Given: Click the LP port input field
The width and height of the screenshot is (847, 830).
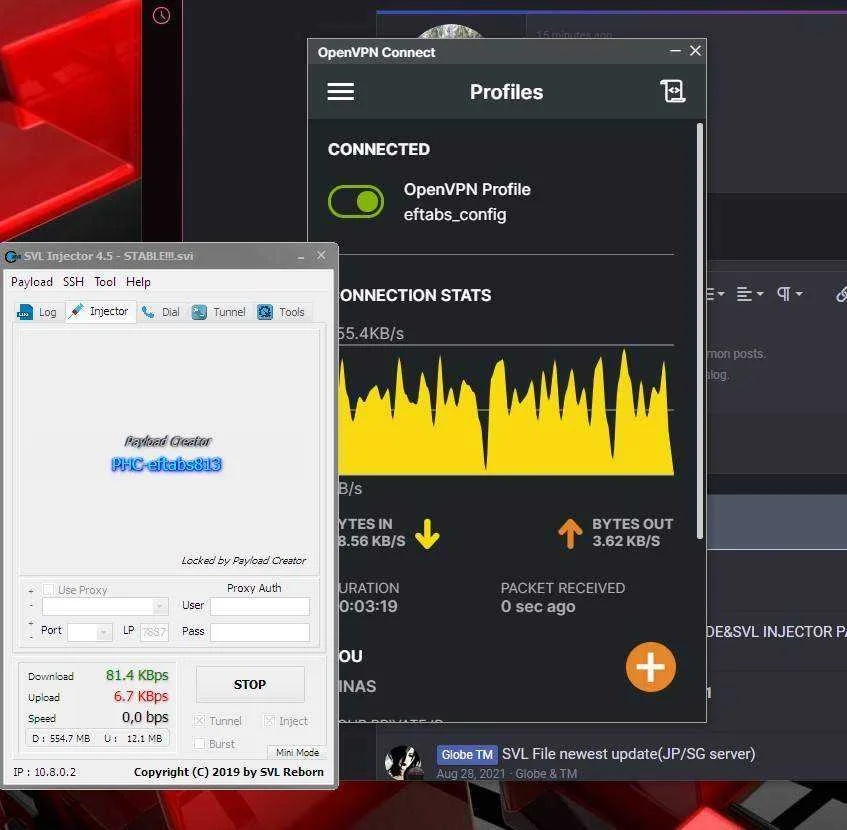Looking at the screenshot, I should [154, 631].
